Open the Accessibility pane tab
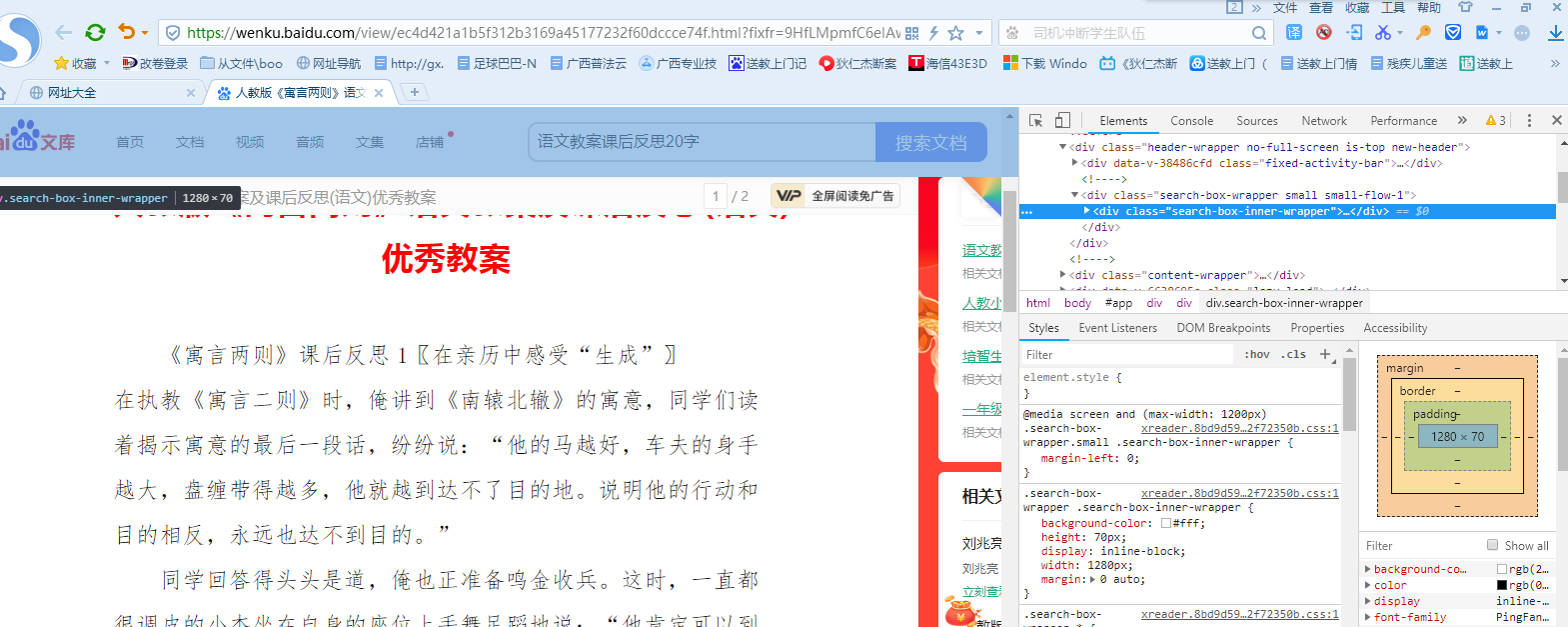The image size is (1568, 627). [x=1395, y=328]
